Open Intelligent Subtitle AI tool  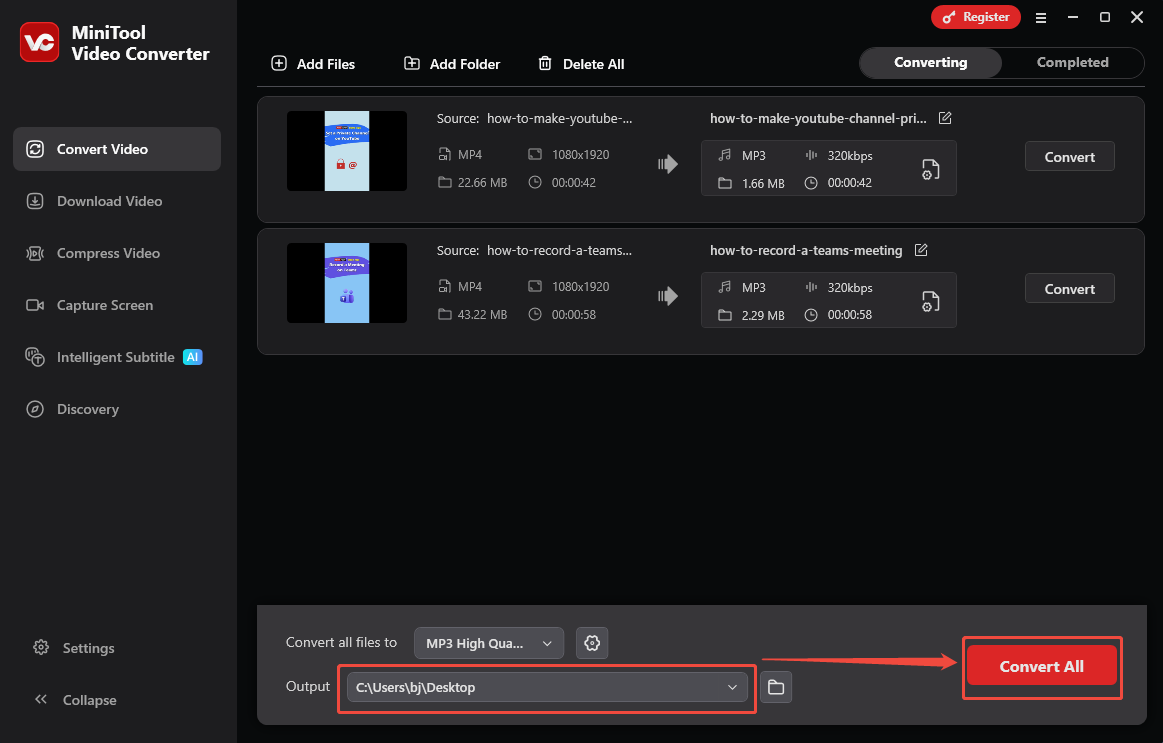click(116, 356)
